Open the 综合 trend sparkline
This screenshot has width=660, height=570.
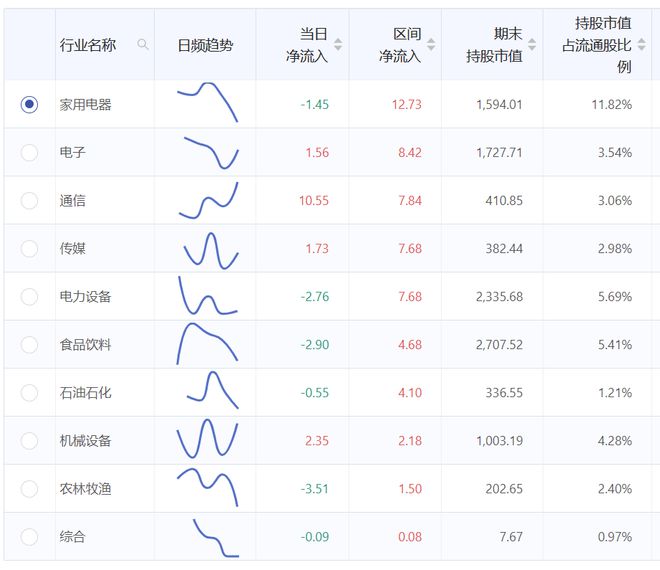point(216,538)
